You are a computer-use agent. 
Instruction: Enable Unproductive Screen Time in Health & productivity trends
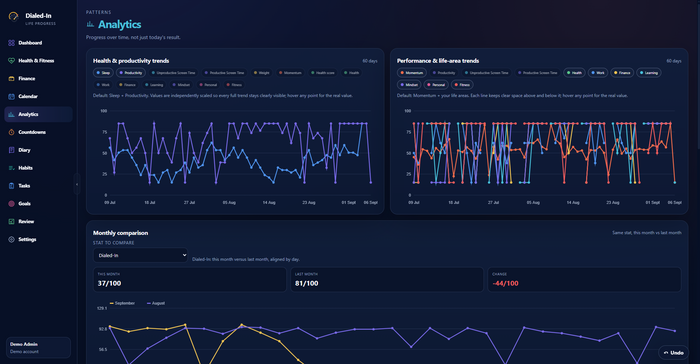pyautogui.click(x=173, y=73)
